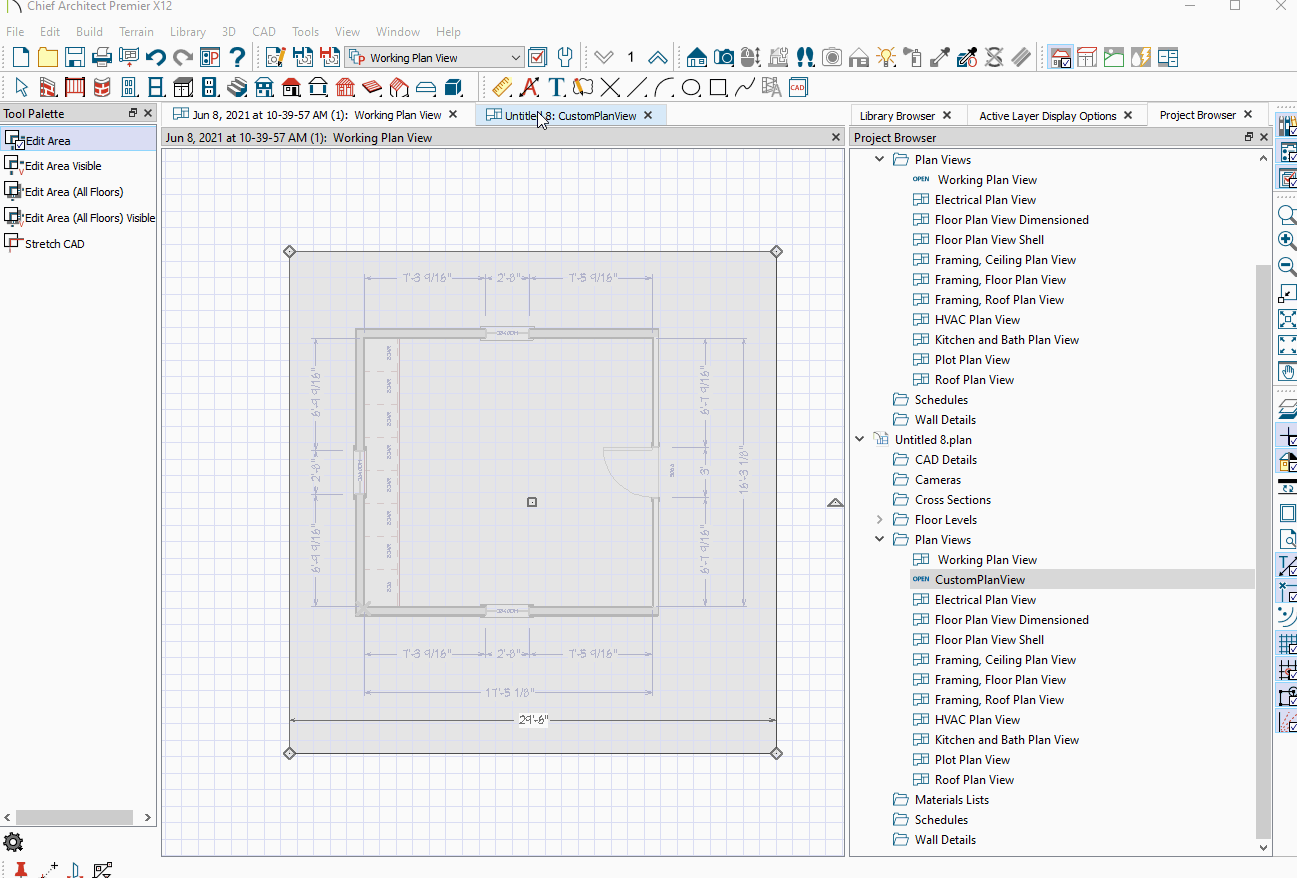Create a new plan with the blank page icon
This screenshot has height=878, width=1297.
pyautogui.click(x=19, y=57)
